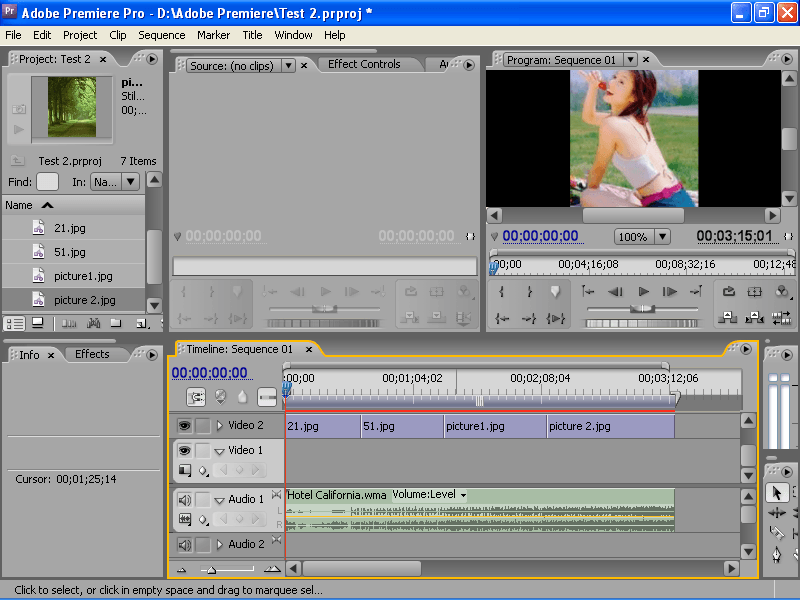
Task: Switch Project panel to icon view
Action: (38, 323)
